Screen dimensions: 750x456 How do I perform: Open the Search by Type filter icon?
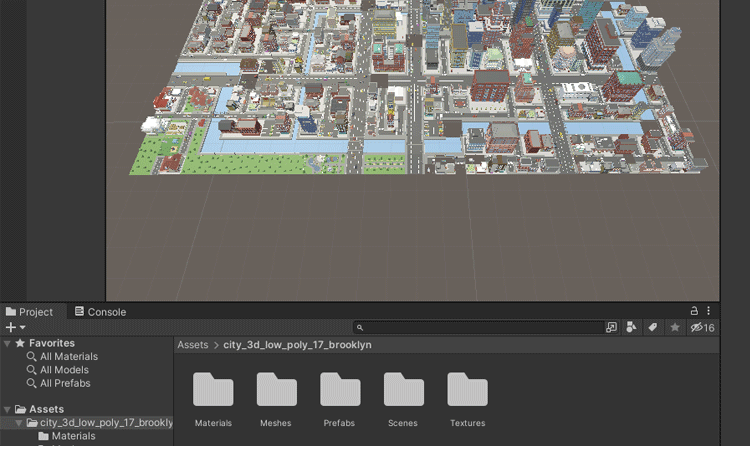(x=632, y=327)
